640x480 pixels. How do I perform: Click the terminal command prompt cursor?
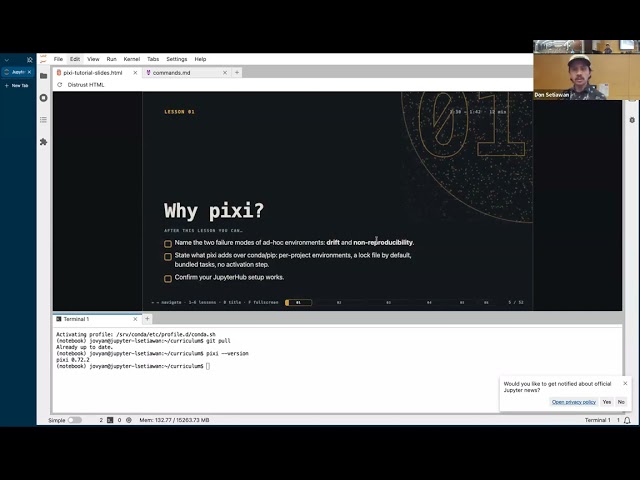click(x=208, y=366)
